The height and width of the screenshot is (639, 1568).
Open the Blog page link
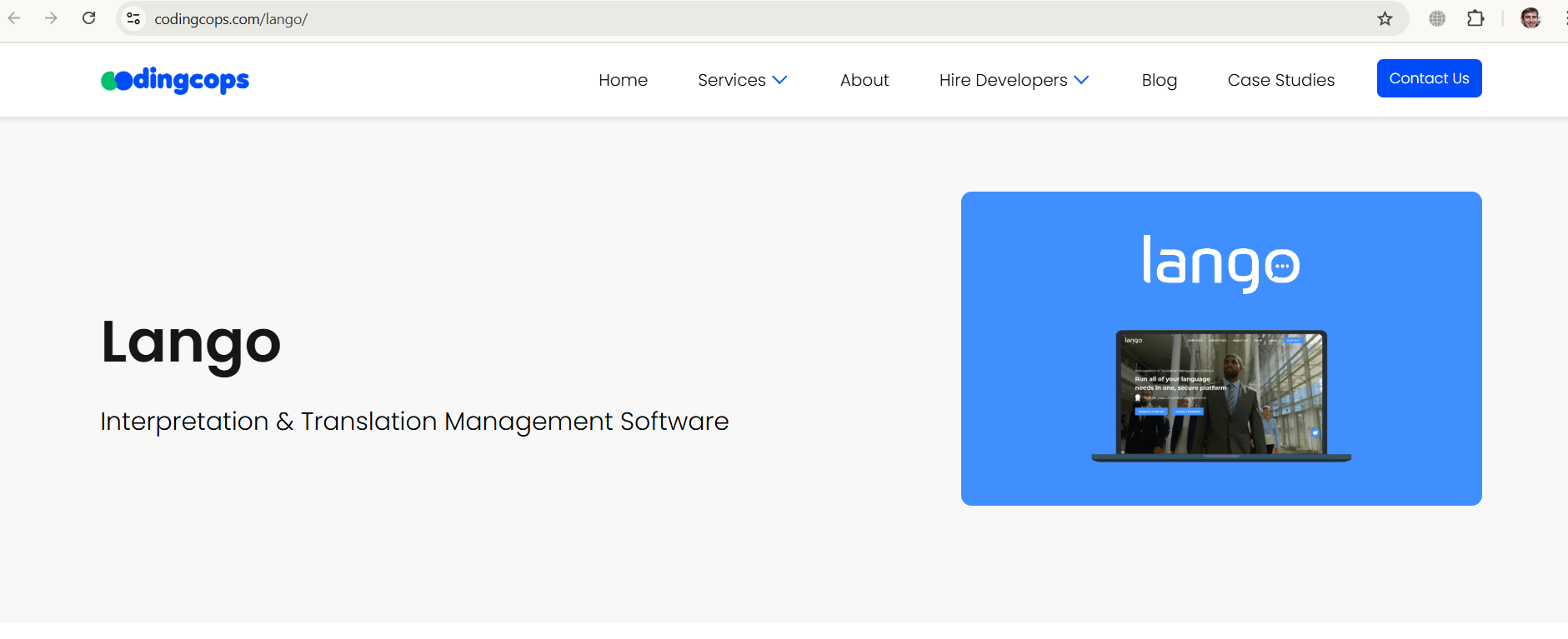click(x=1160, y=80)
